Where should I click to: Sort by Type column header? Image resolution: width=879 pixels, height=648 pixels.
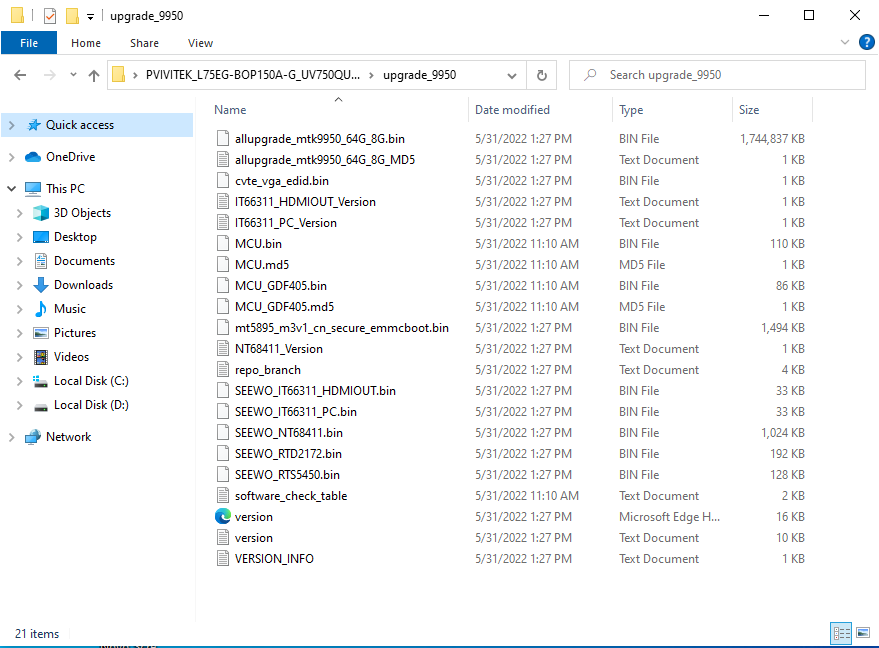[x=631, y=110]
